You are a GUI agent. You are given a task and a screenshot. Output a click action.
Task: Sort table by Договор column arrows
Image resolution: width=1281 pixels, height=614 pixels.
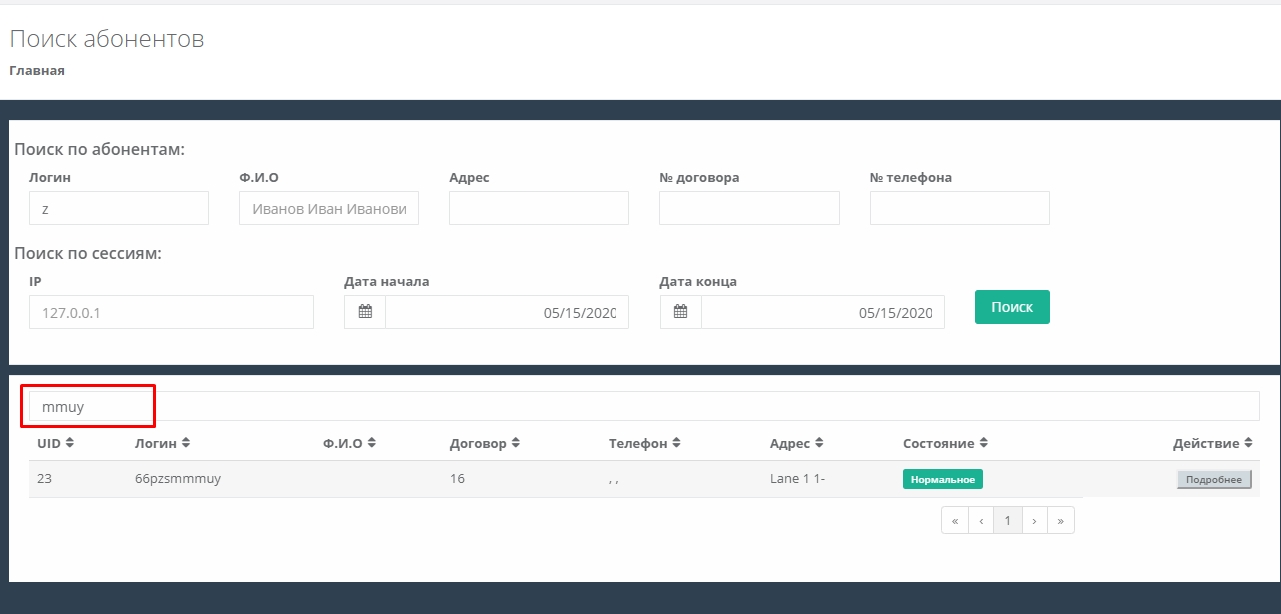515,443
